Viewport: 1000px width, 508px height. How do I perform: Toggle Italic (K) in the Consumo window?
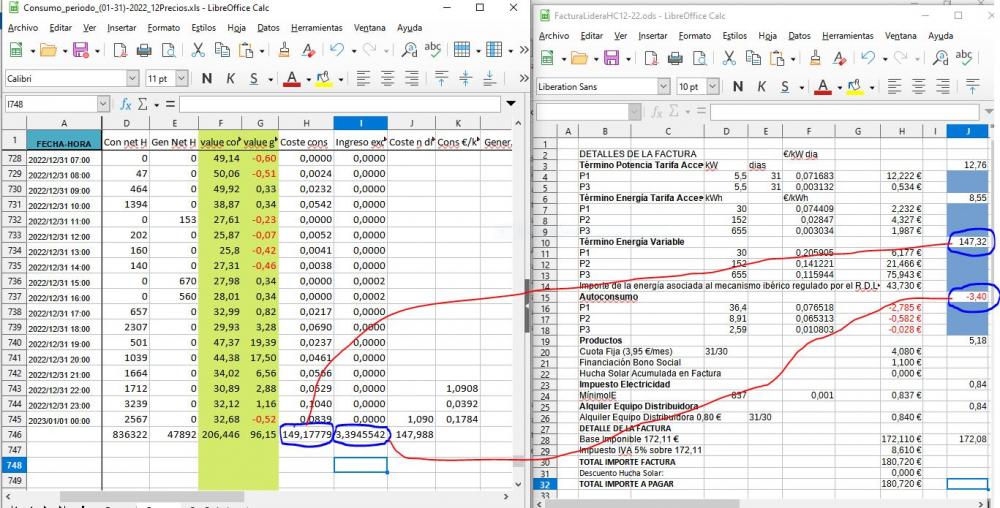point(230,78)
